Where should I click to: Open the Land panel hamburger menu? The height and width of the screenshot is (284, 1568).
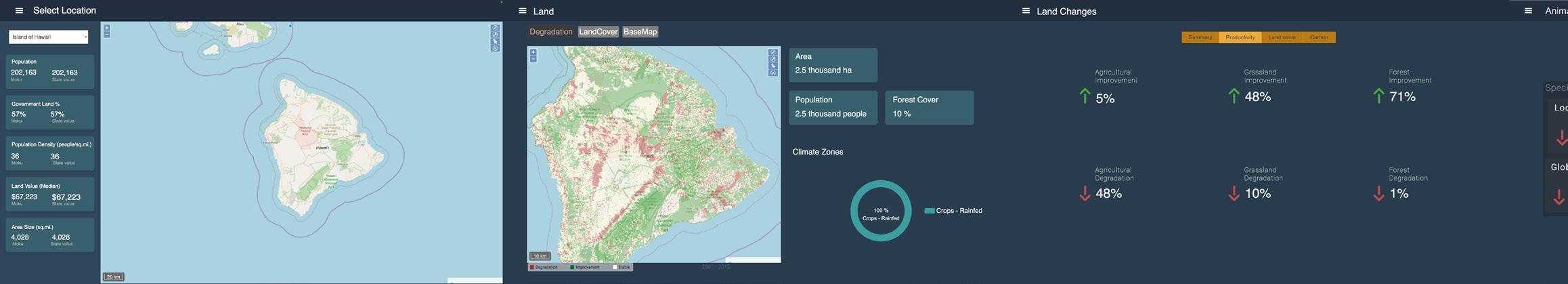522,11
